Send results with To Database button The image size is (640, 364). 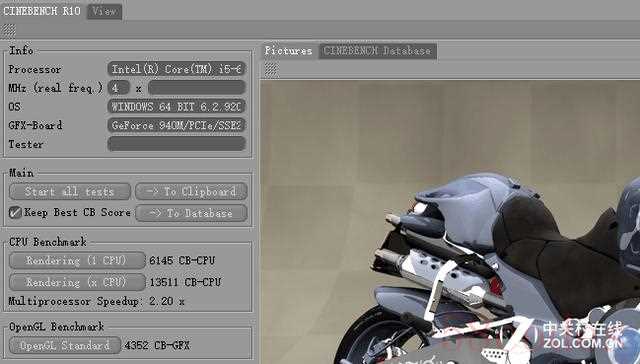(x=191, y=213)
